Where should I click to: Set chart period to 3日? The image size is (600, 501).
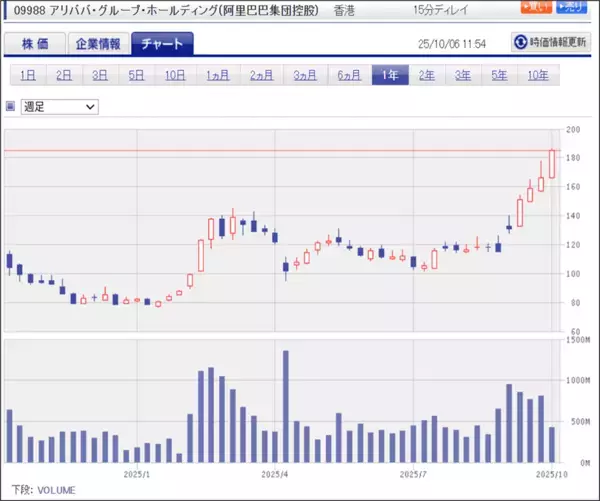[100, 75]
